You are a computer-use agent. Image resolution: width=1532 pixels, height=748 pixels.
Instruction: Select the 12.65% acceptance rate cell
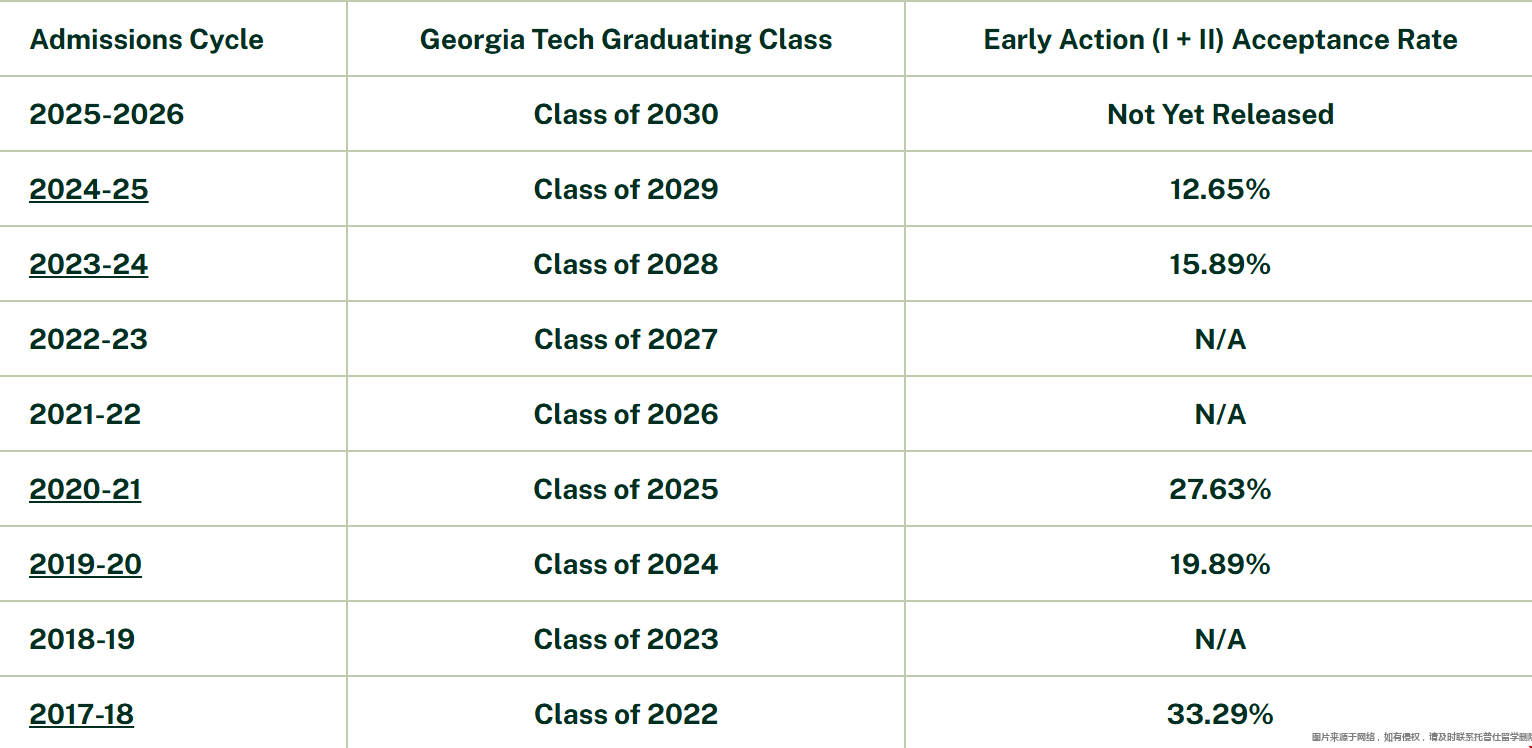tap(1220, 190)
